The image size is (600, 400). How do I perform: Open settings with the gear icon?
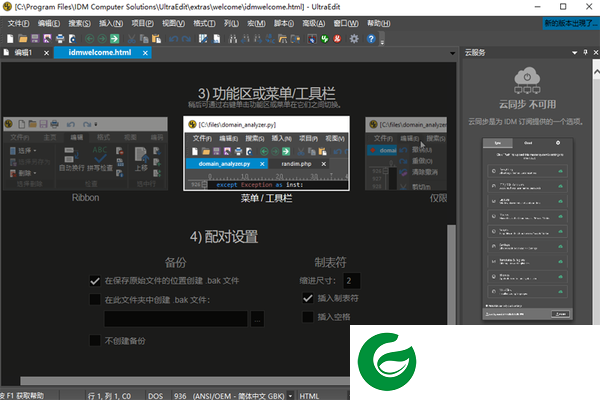[354, 39]
